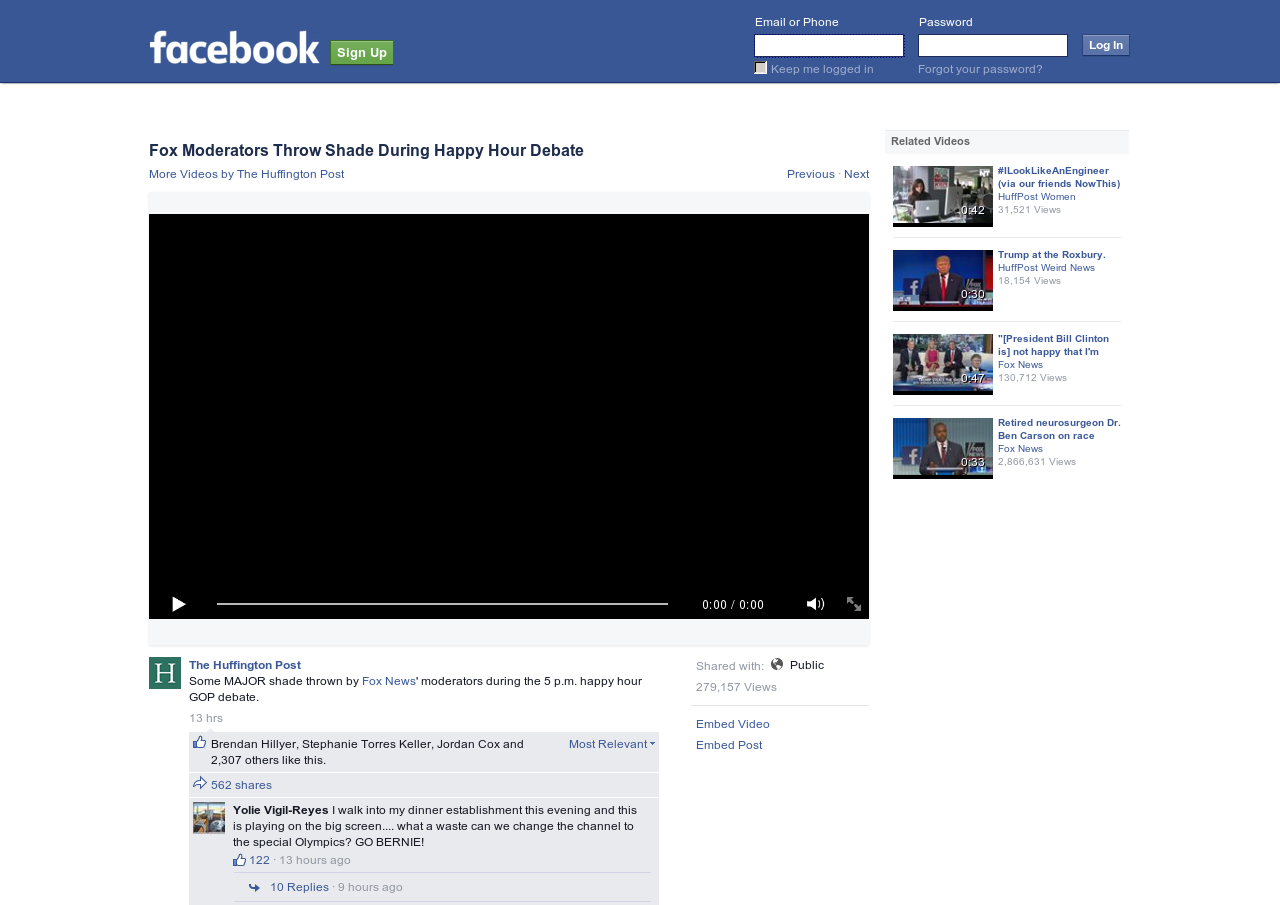Viewport: 1280px width, 905px height.
Task: Click the like thumb icon beside Brendan Hillyer
Action: pos(200,742)
